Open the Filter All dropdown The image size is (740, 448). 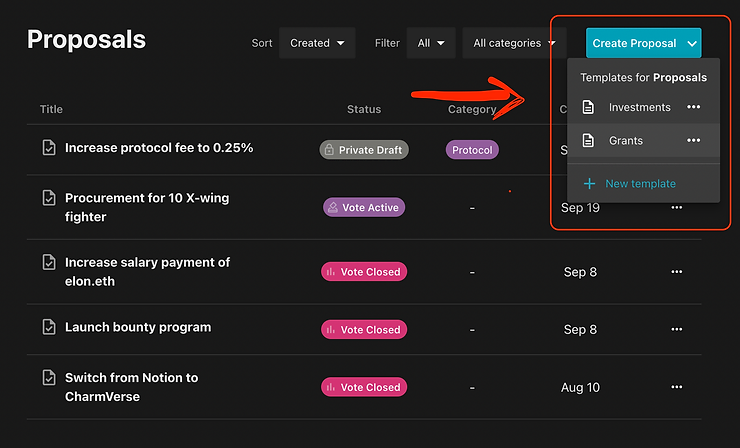pyautogui.click(x=432, y=43)
